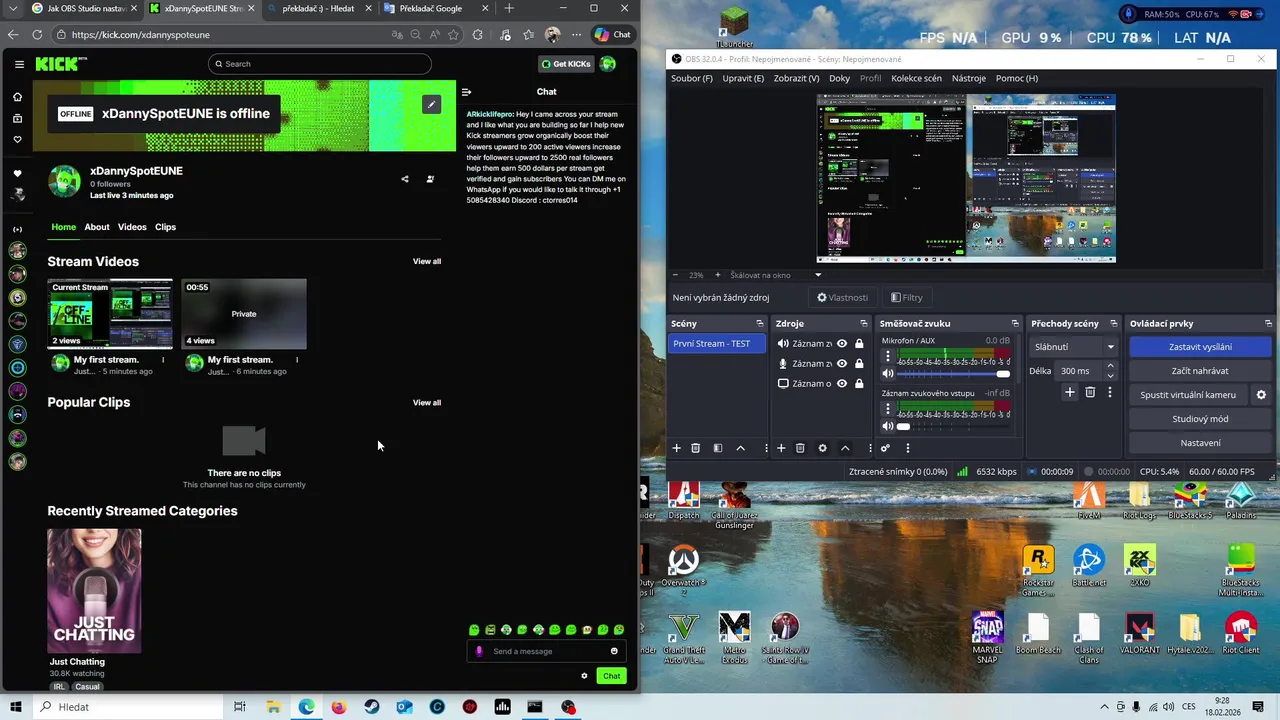
Task: Open Škálovat na okno scaling dropdown
Action: tap(775, 275)
